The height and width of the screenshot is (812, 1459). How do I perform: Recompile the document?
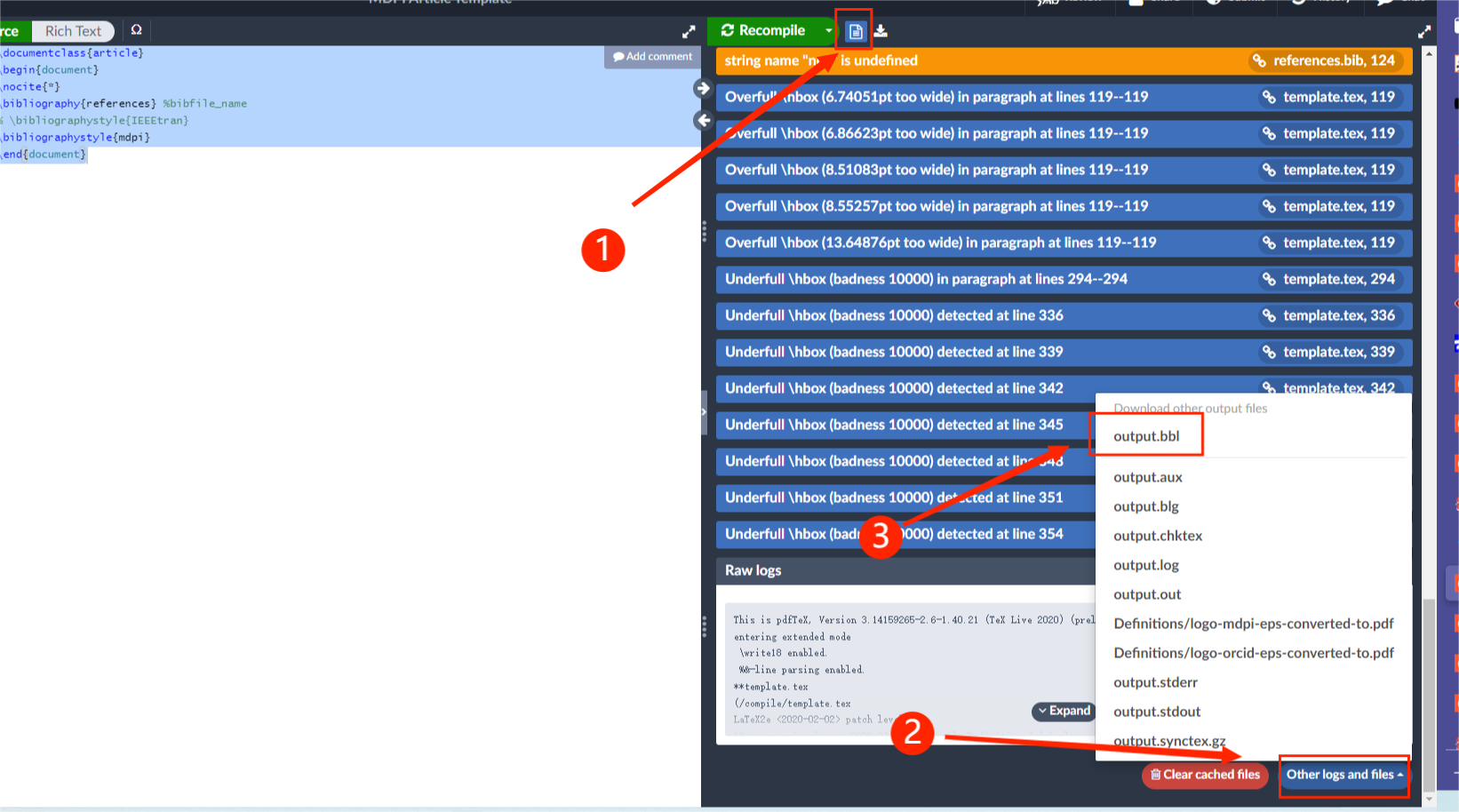pyautogui.click(x=763, y=31)
